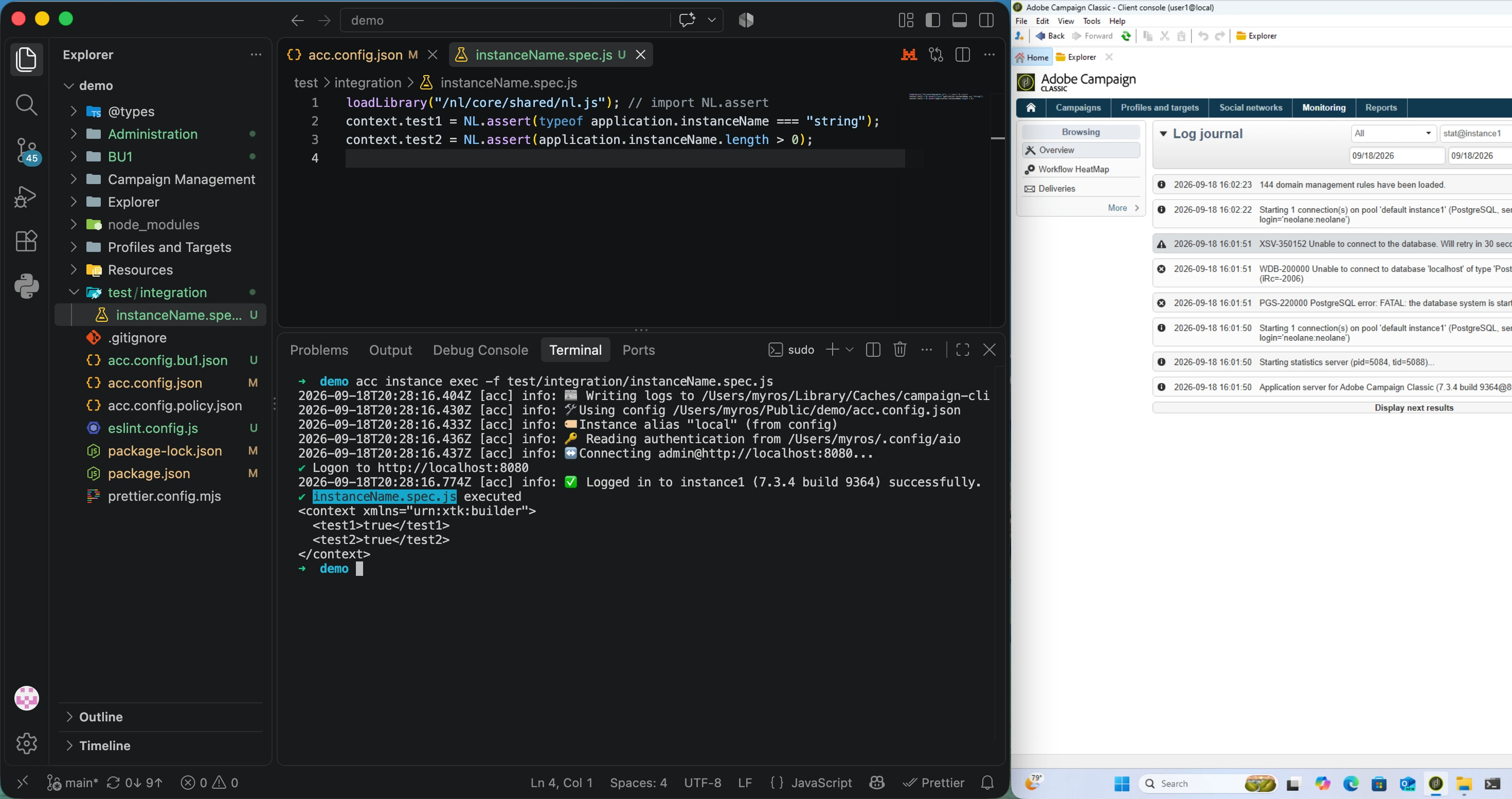Open the remote window icon in the status bar
Screen dimensions: 1512x799
(22, 783)
